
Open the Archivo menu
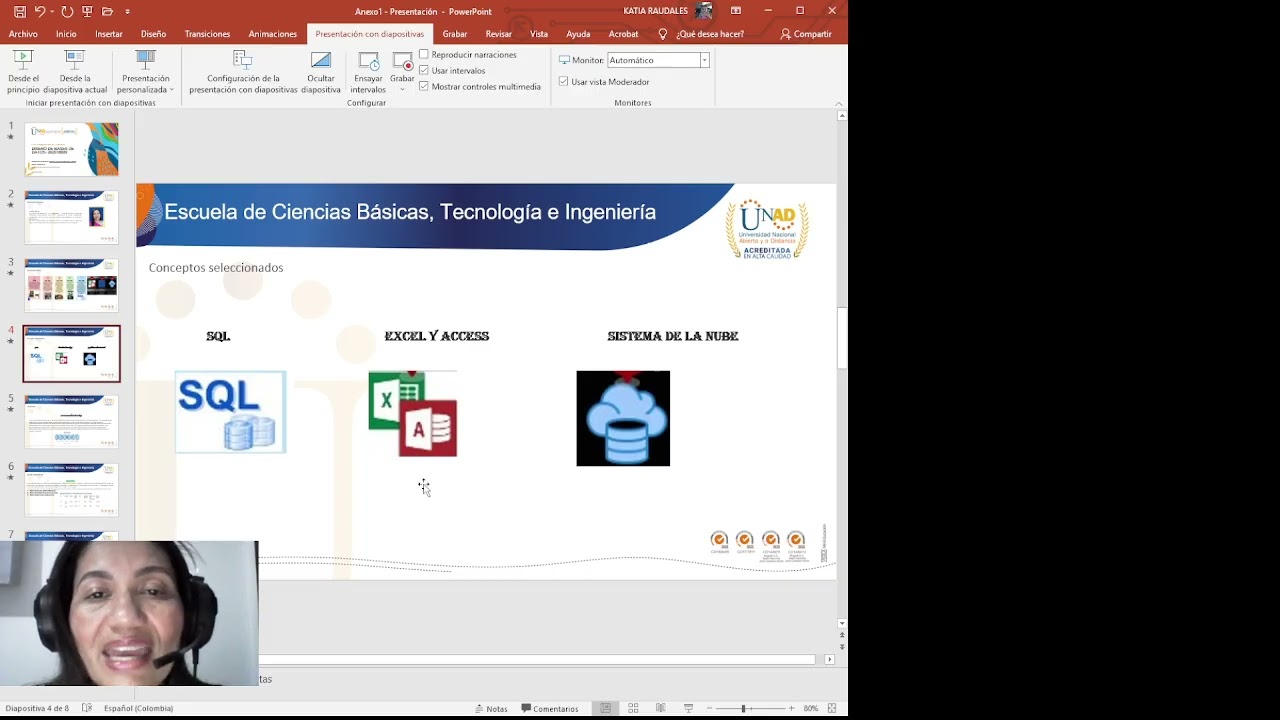[23, 34]
